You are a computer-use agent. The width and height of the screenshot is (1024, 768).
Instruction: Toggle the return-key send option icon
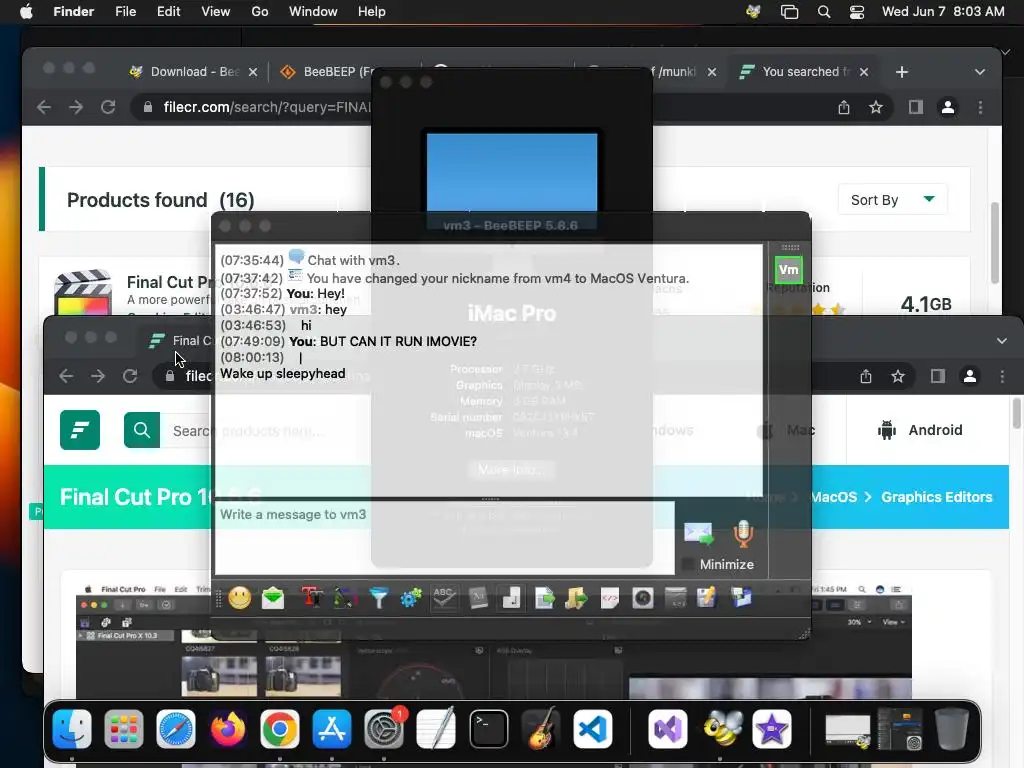(x=511, y=598)
